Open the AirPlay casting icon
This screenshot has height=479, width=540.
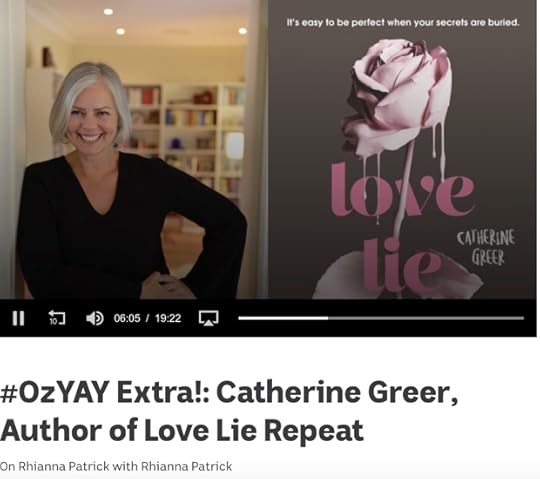pos(208,318)
